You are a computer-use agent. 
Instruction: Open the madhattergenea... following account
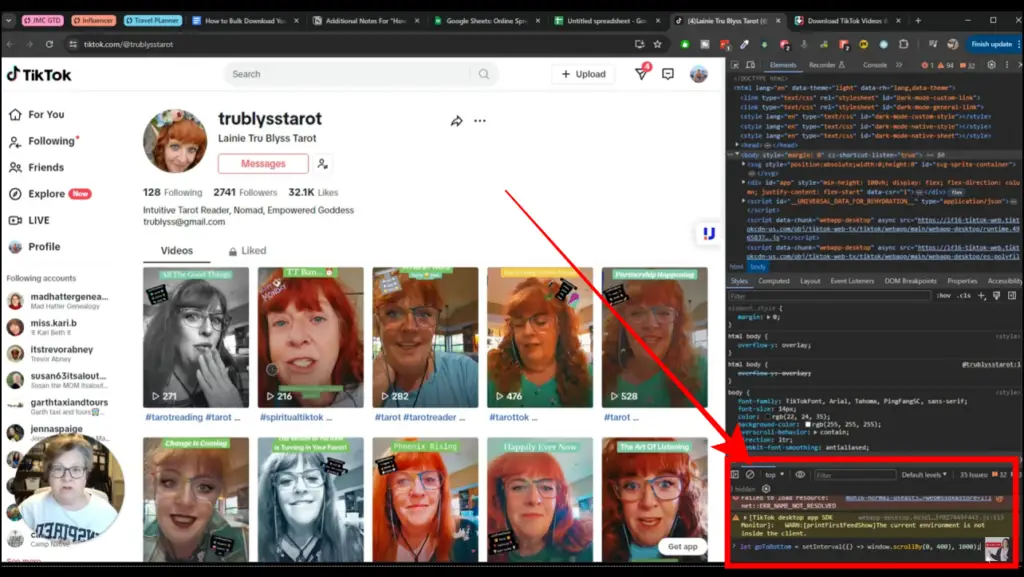tap(57, 301)
